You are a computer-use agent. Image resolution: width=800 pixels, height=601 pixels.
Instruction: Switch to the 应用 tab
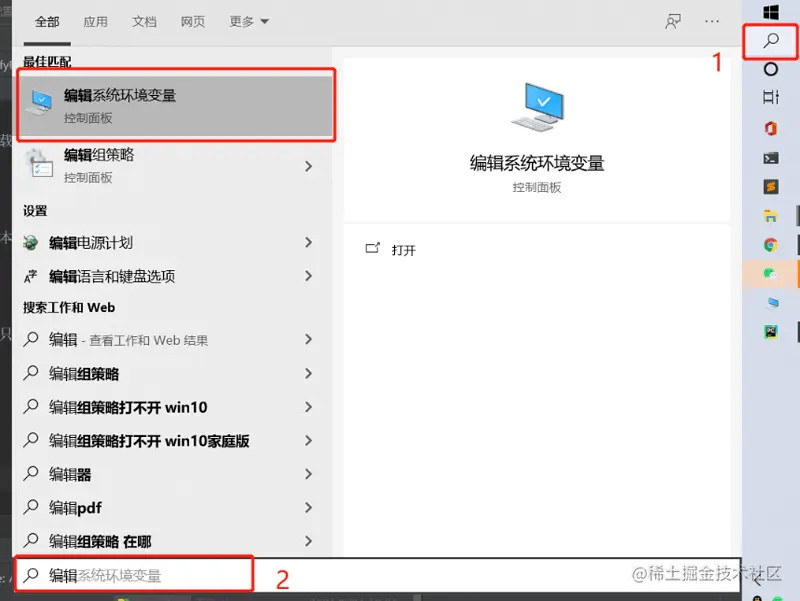coord(95,22)
